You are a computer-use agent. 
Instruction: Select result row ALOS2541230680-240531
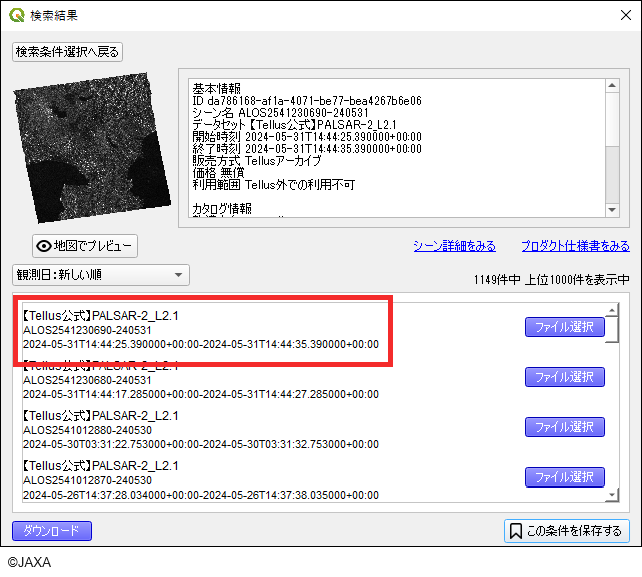pos(272,380)
